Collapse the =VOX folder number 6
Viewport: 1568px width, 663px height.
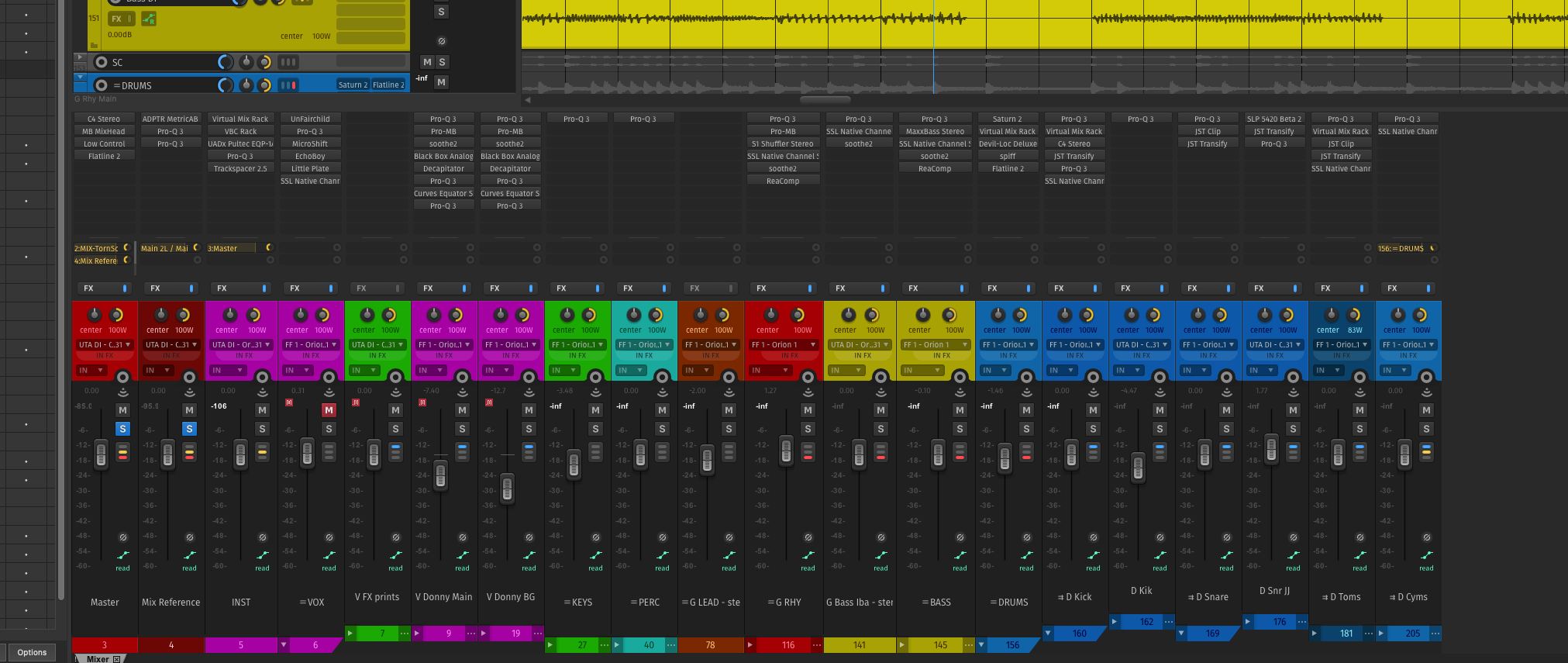coord(284,645)
